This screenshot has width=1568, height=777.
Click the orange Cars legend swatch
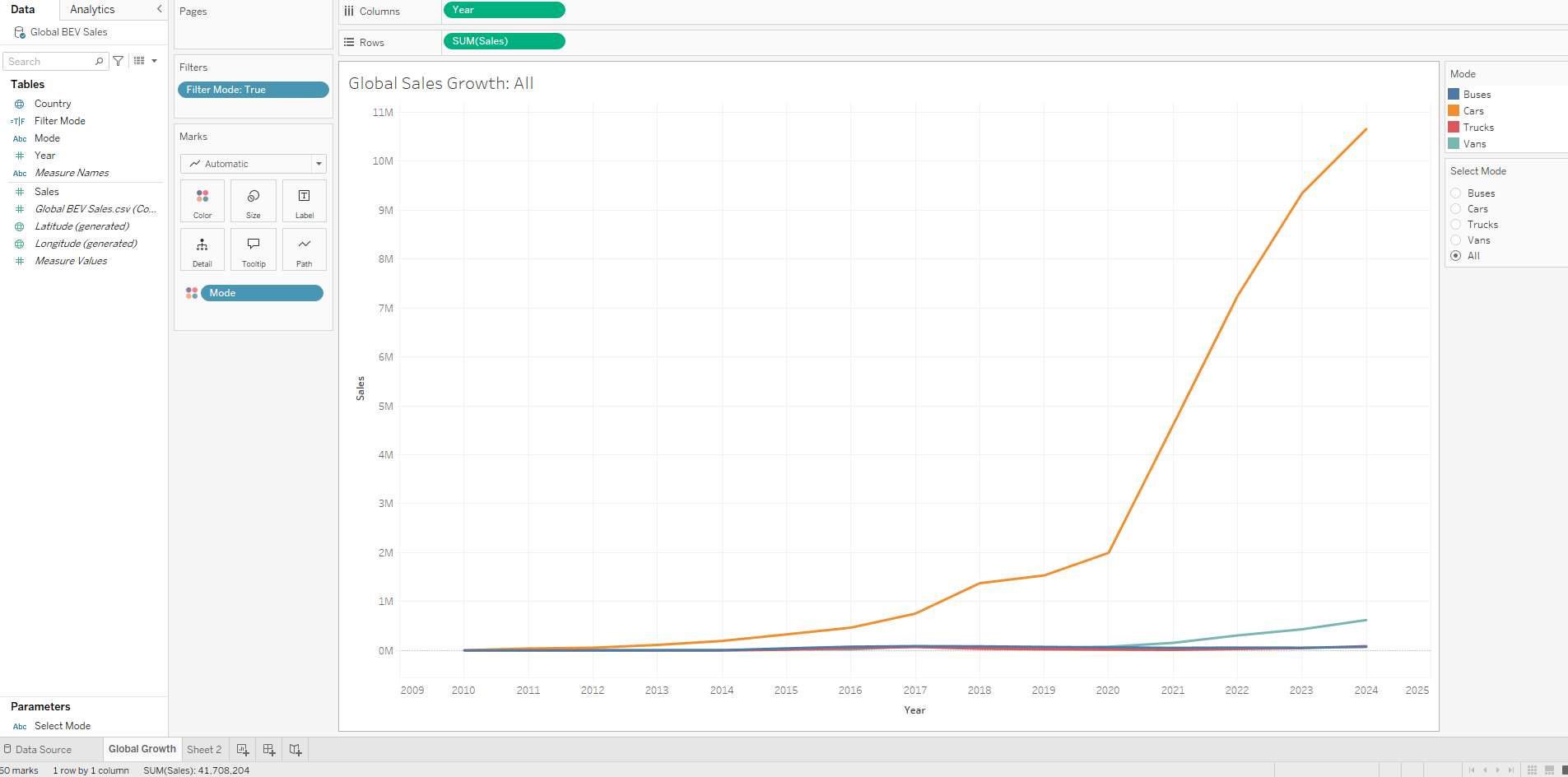point(1454,111)
